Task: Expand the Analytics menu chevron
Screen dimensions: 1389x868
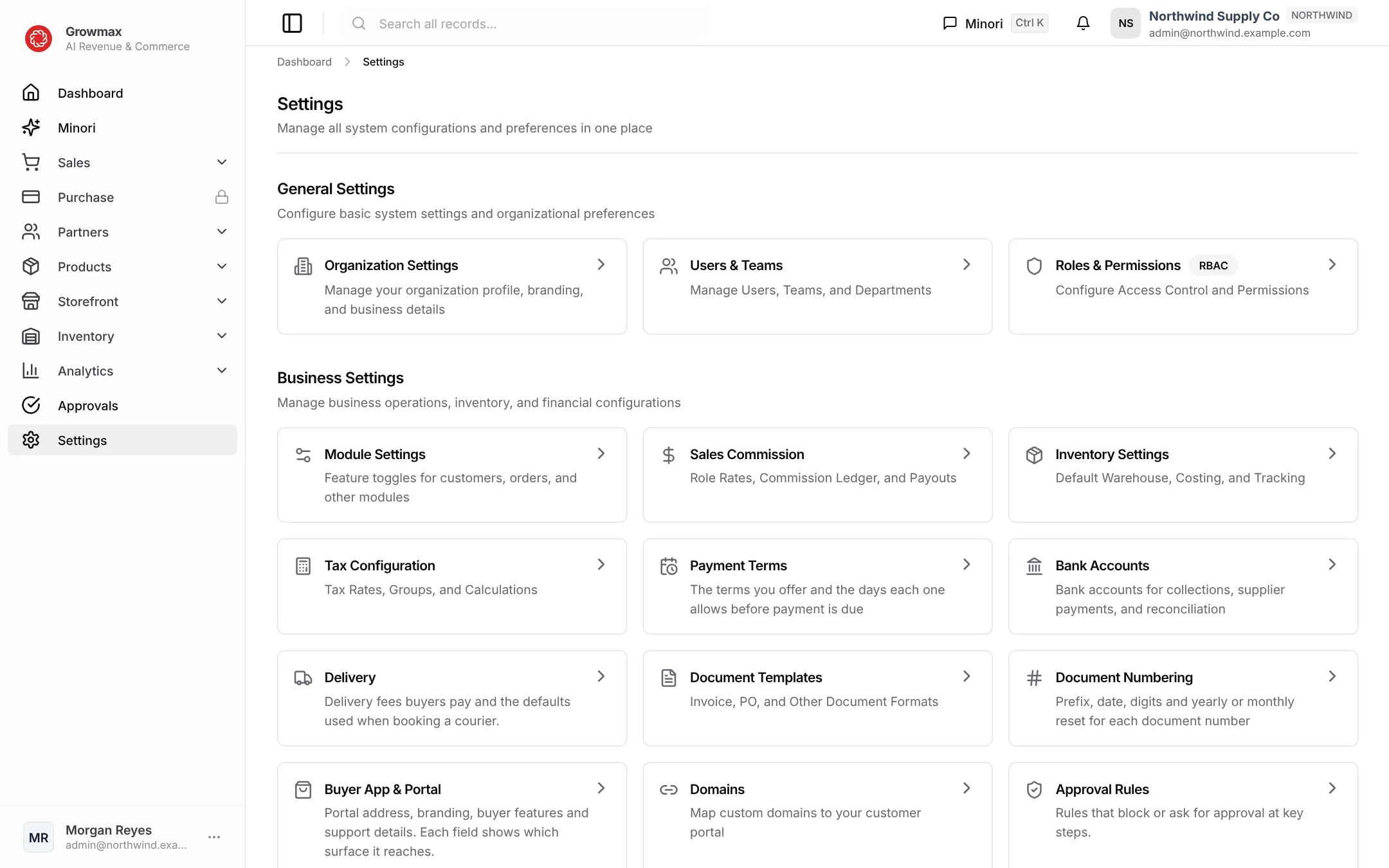Action: coord(222,370)
